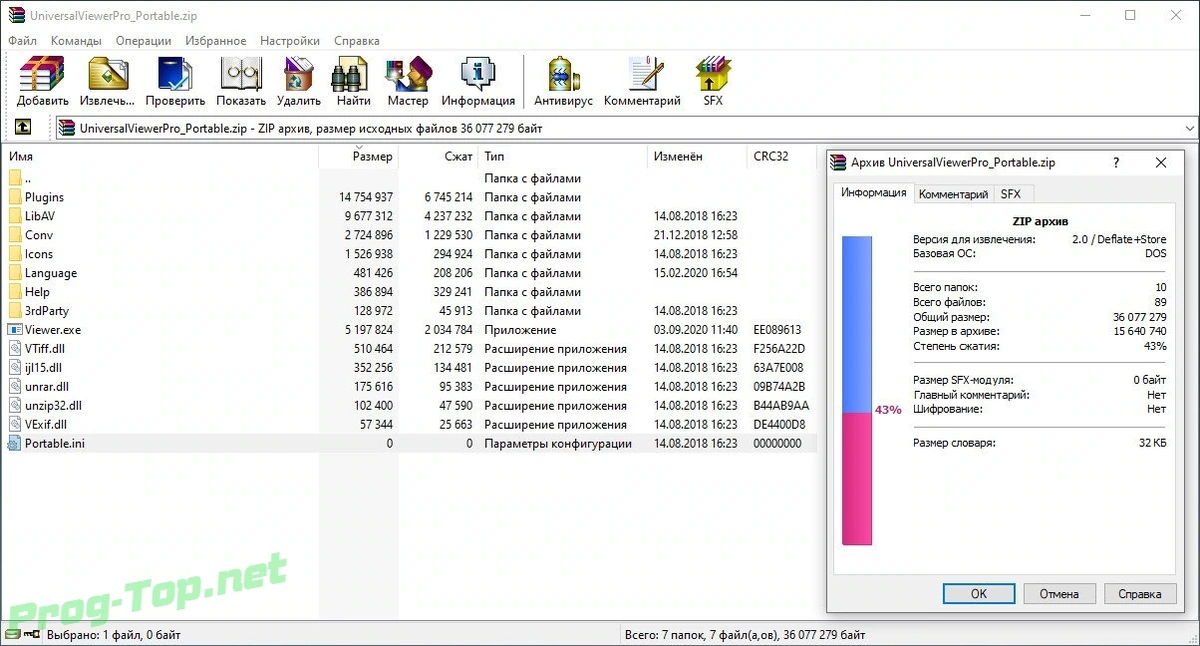The height and width of the screenshot is (646, 1200).
Task: Click the date 03.09.2020 11:40
Action: pyautogui.click(x=696, y=329)
